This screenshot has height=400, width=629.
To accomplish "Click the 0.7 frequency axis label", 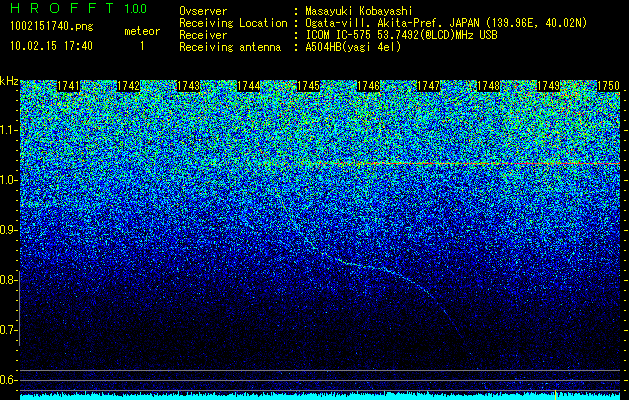I will (x=8, y=330).
